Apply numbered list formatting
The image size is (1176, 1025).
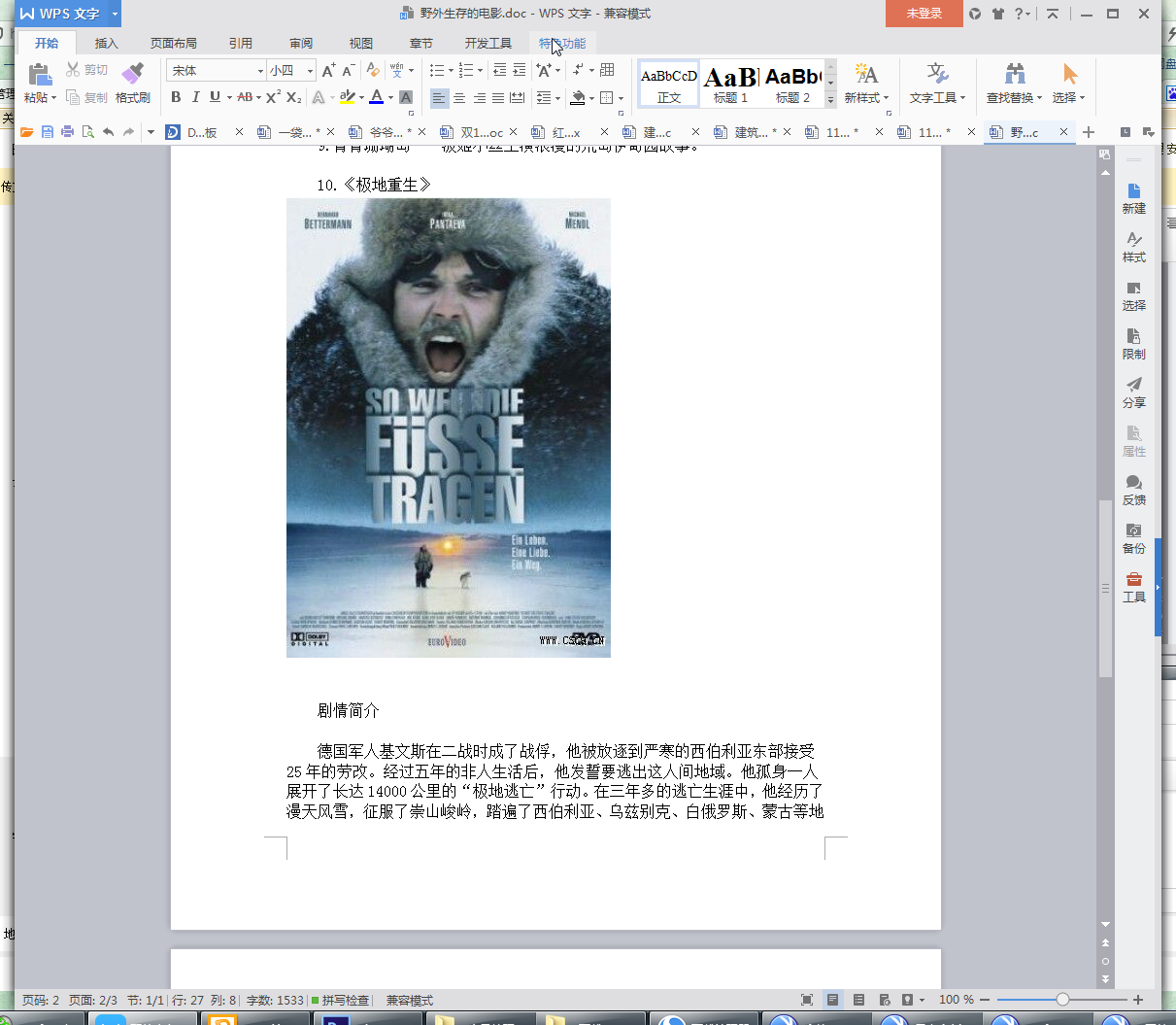pyautogui.click(x=466, y=70)
